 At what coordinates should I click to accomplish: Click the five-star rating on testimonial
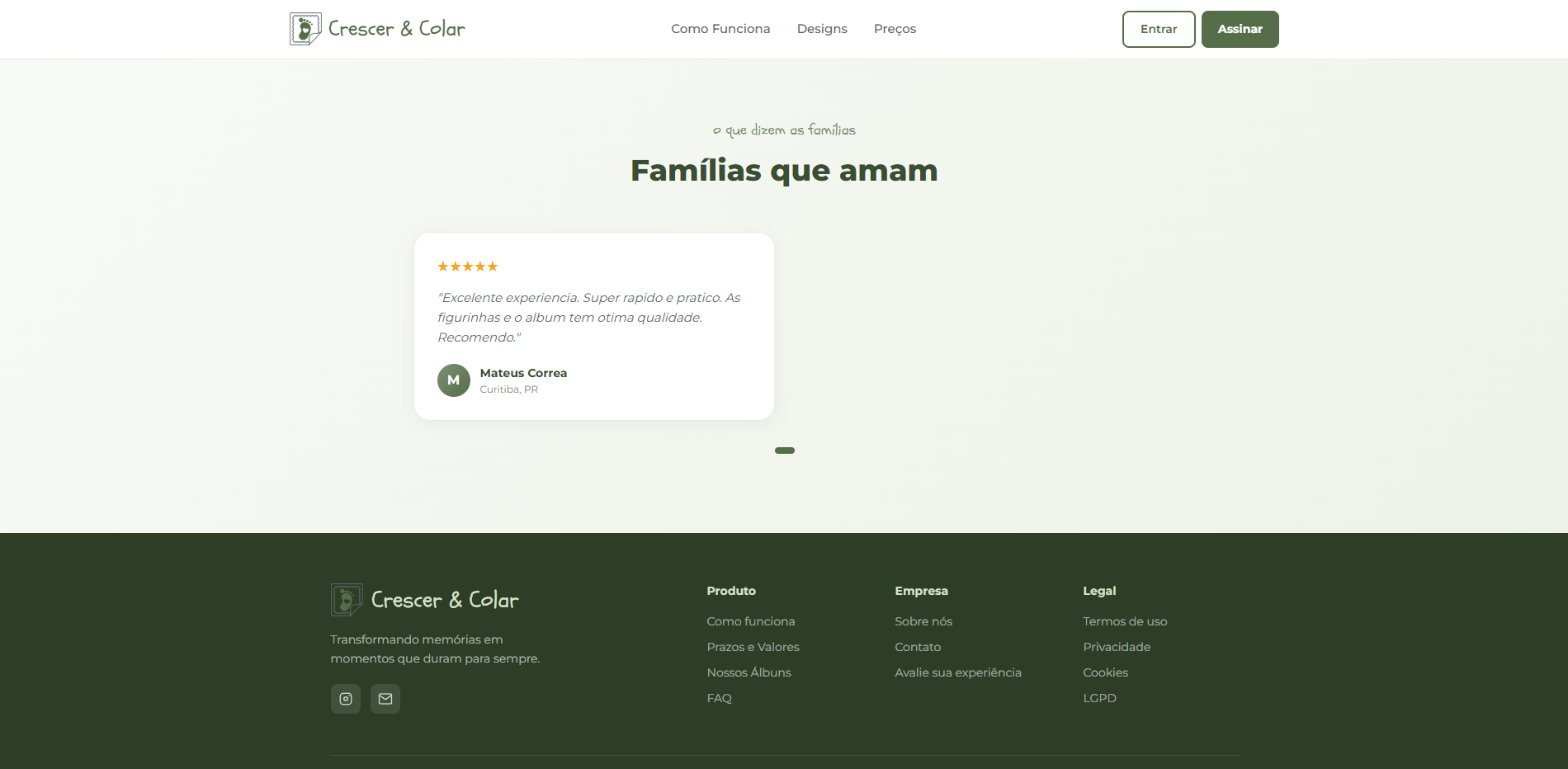[468, 267]
